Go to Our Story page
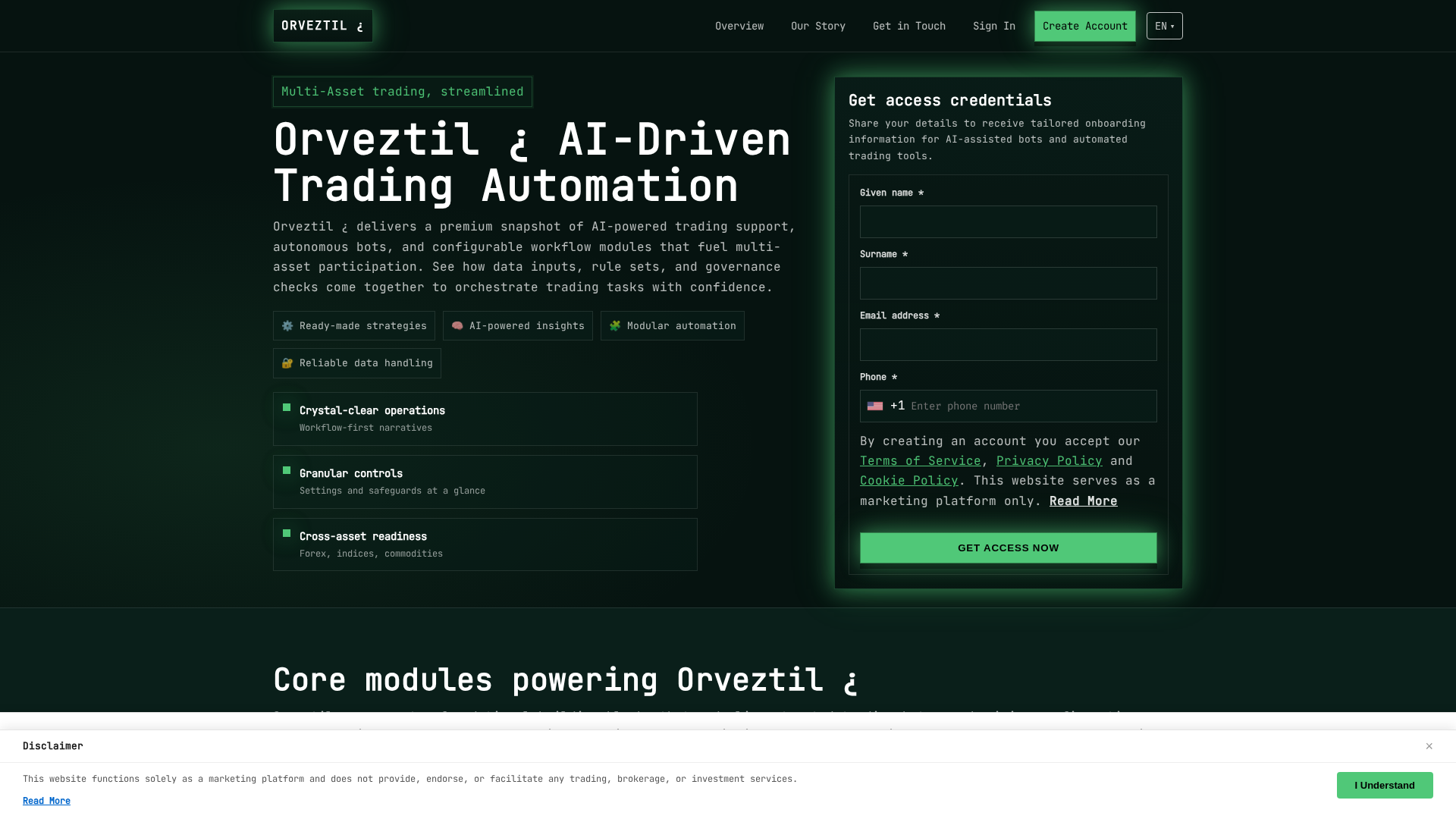Image resolution: width=1456 pixels, height=819 pixels. point(818,26)
